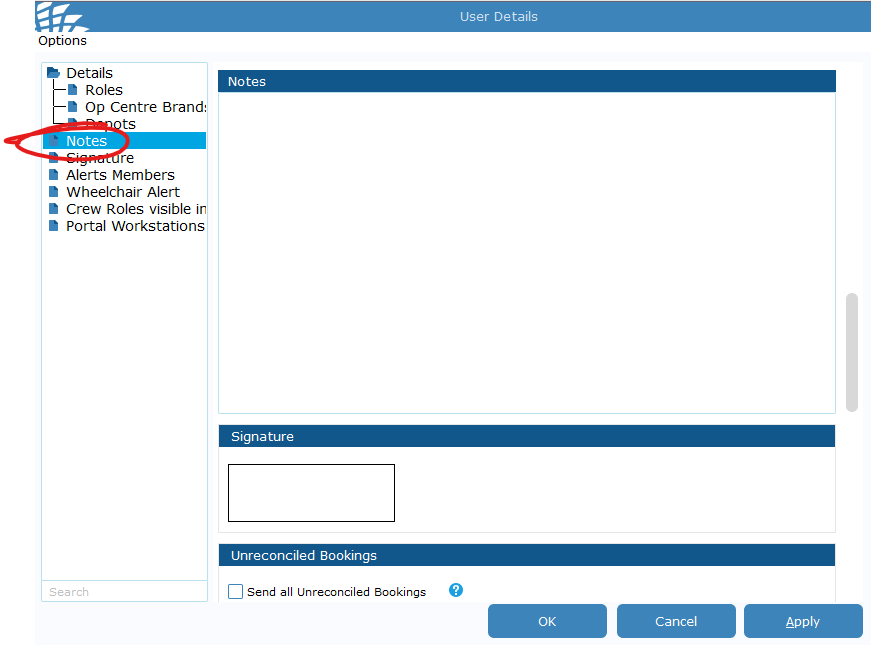The image size is (871, 645).
Task: Click the empty Signature box
Action: pos(311,493)
